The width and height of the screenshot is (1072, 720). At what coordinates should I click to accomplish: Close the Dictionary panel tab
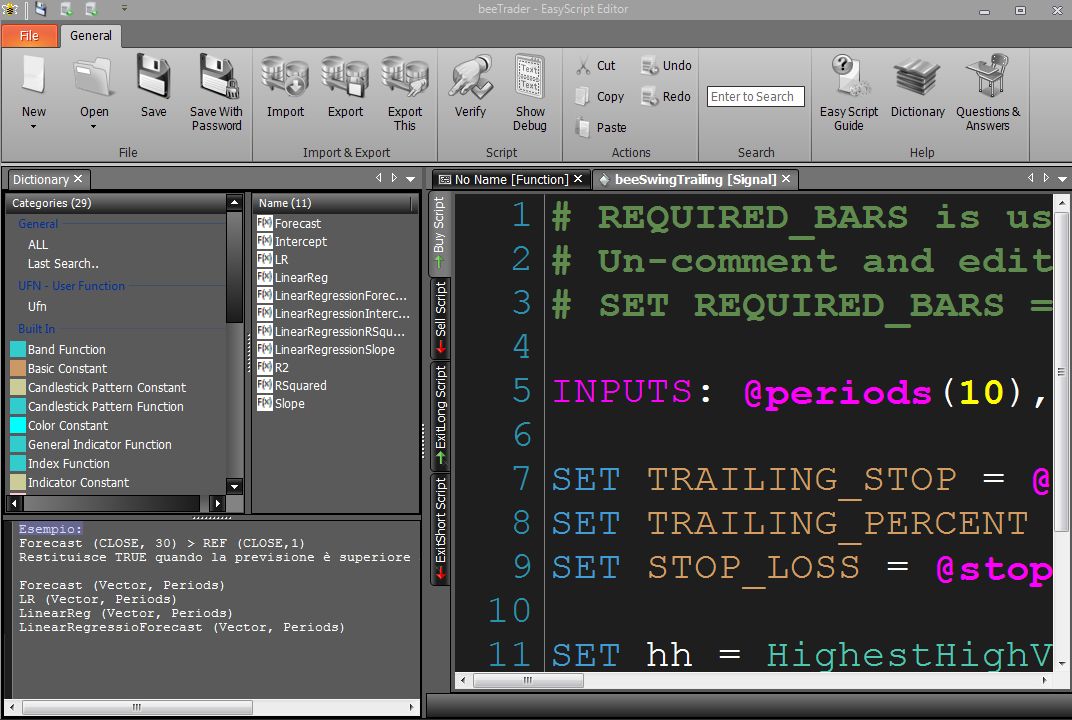(78, 178)
